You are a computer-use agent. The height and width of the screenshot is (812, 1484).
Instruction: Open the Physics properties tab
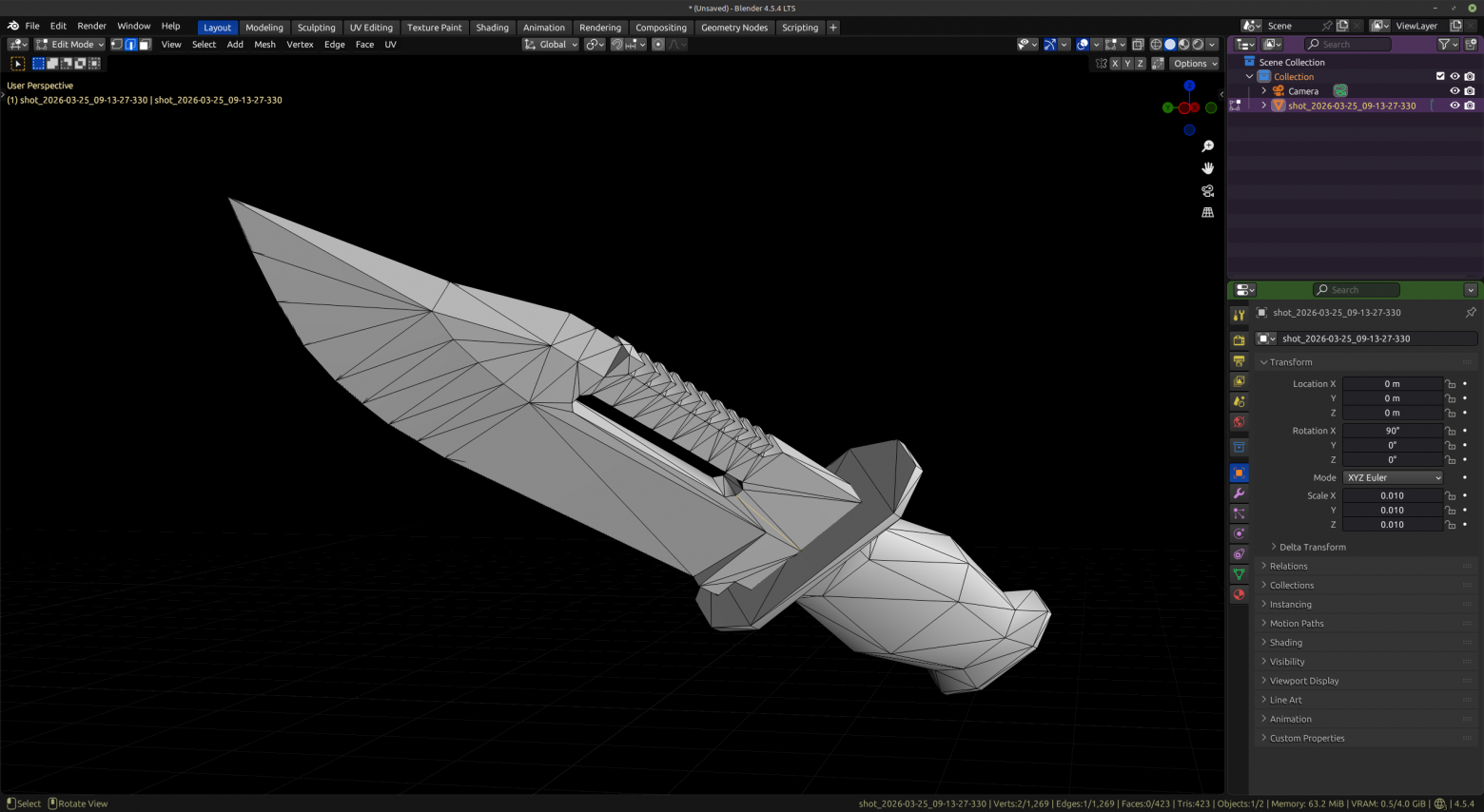pyautogui.click(x=1239, y=533)
